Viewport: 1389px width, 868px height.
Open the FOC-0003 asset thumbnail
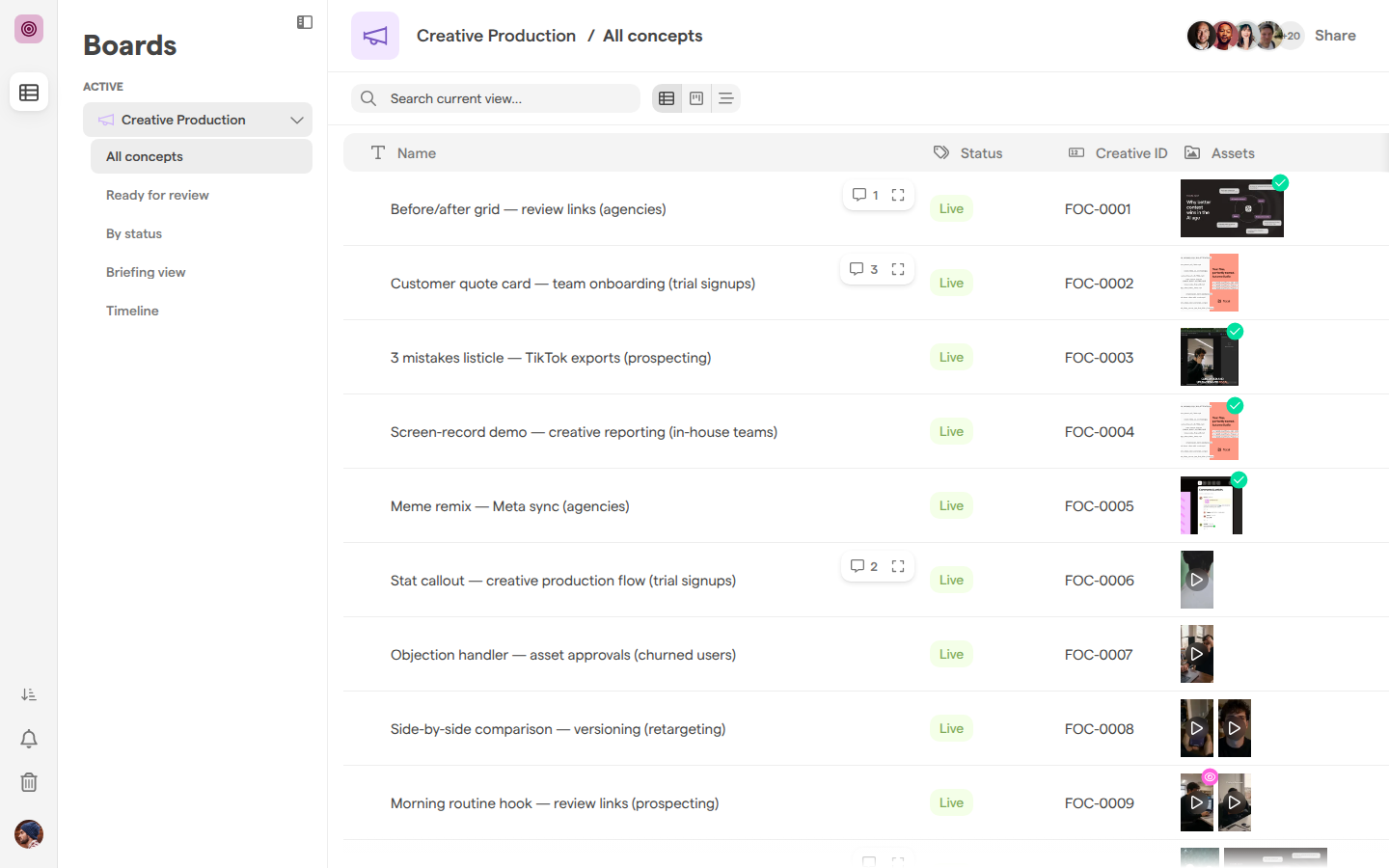(x=1210, y=357)
